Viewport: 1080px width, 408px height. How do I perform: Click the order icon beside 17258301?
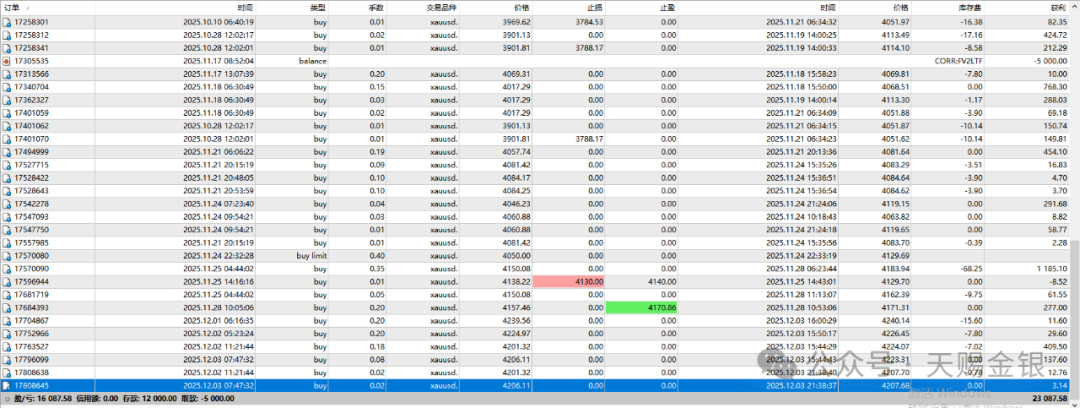pyautogui.click(x=7, y=22)
